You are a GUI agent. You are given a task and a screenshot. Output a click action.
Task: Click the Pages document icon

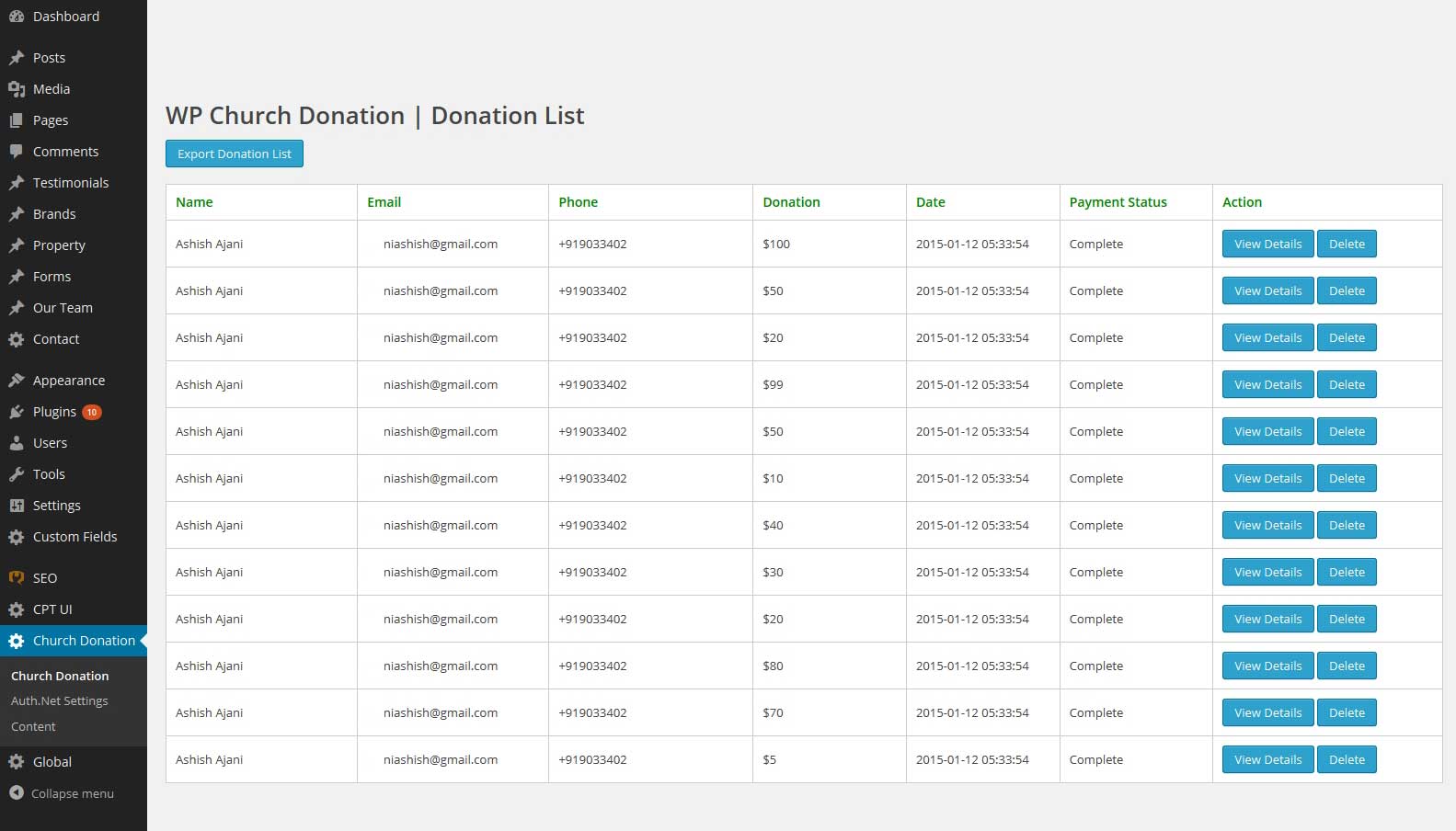[17, 120]
